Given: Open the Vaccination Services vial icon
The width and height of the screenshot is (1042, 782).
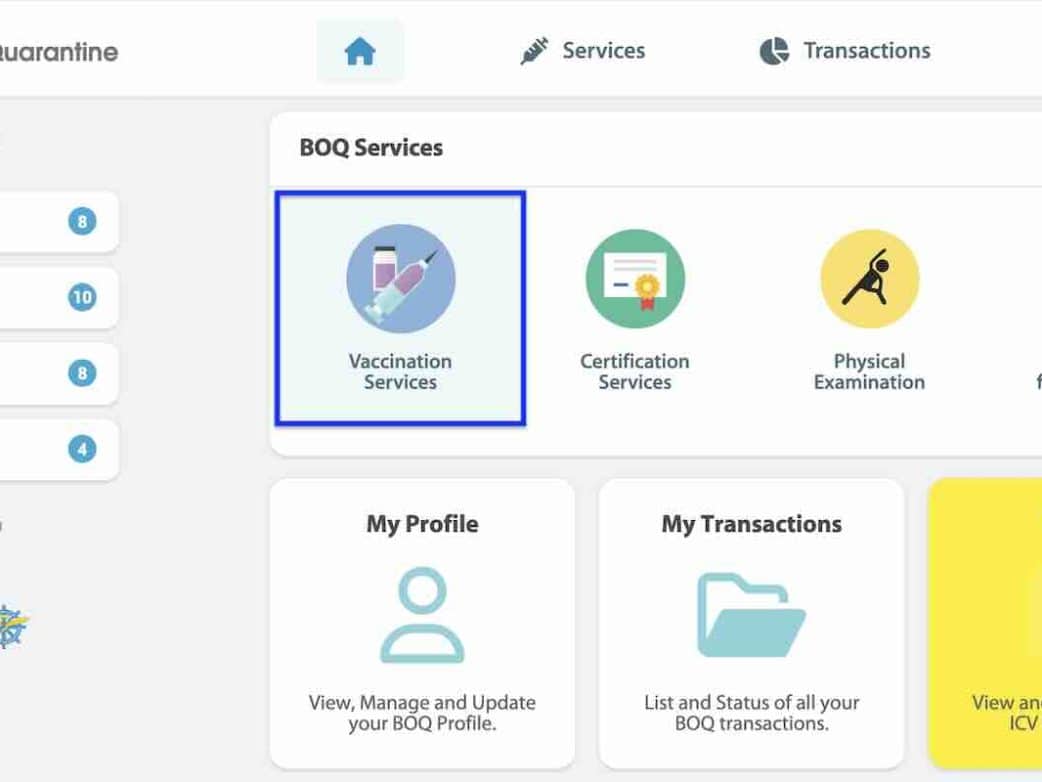Looking at the screenshot, I should pyautogui.click(x=401, y=278).
